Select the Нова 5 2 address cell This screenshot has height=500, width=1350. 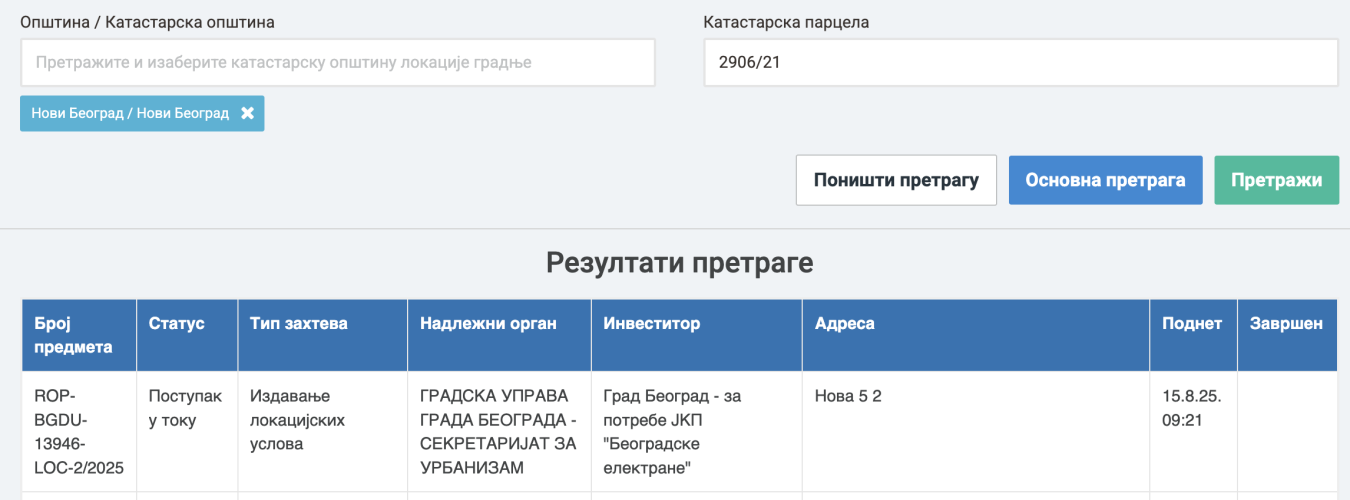click(x=848, y=397)
